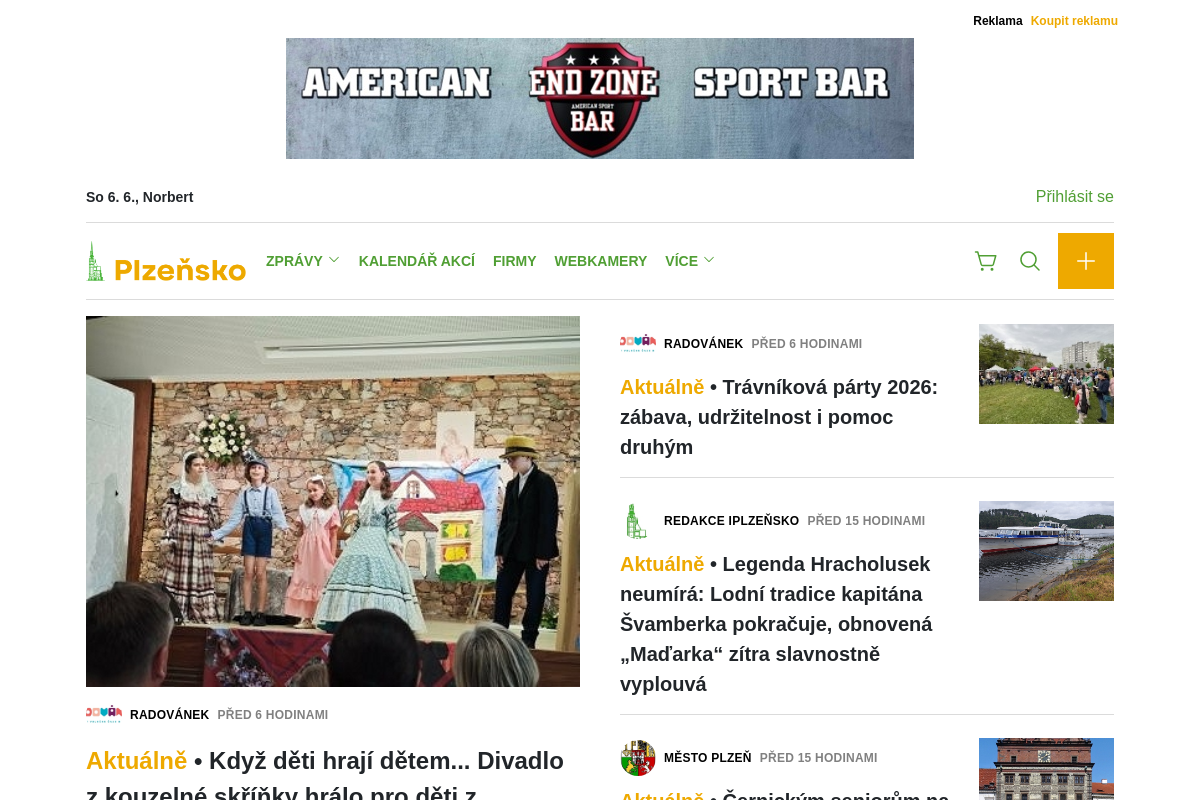Click the Město Plzeň coat-of-arms avatar
The width and height of the screenshot is (1200, 800).
point(638,758)
